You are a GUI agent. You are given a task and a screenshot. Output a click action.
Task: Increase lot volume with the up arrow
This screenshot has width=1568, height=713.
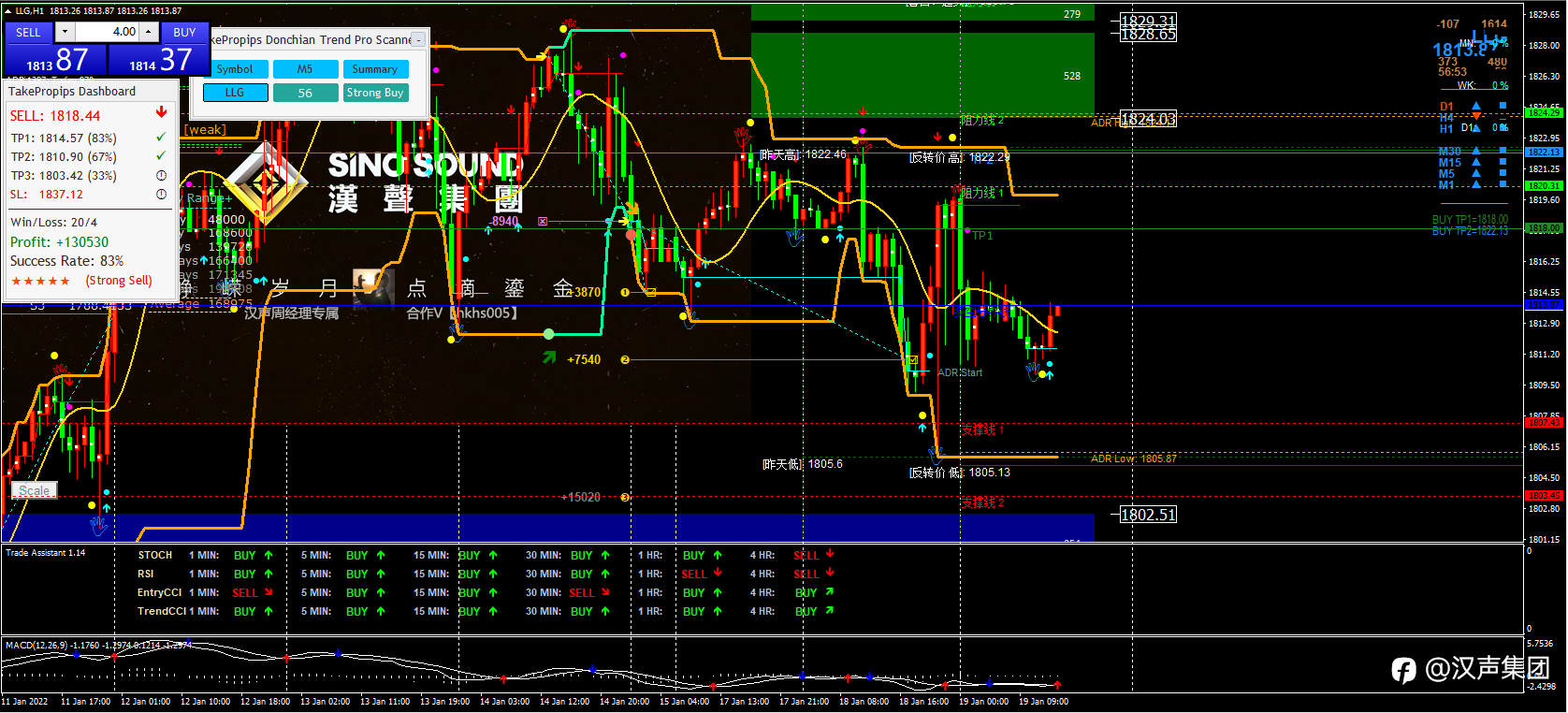(x=148, y=32)
